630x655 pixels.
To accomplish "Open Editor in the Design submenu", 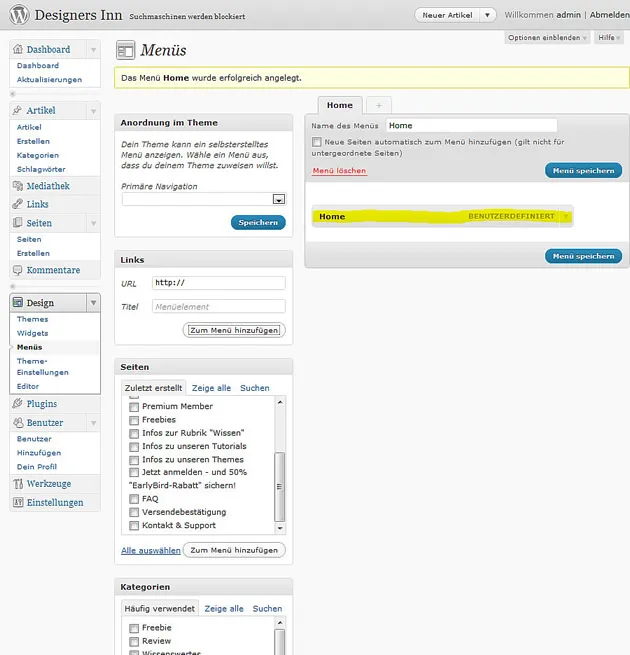I will pyautogui.click(x=28, y=386).
